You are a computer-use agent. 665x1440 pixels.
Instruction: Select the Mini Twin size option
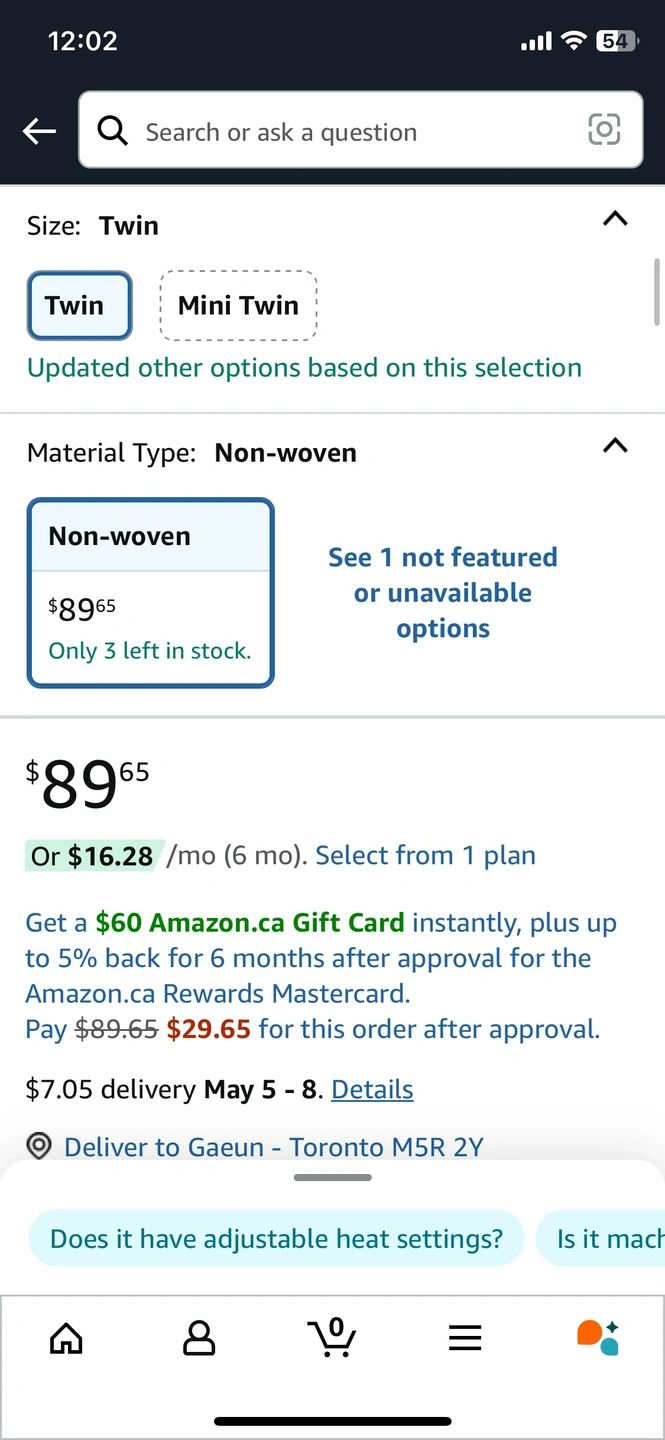click(238, 305)
